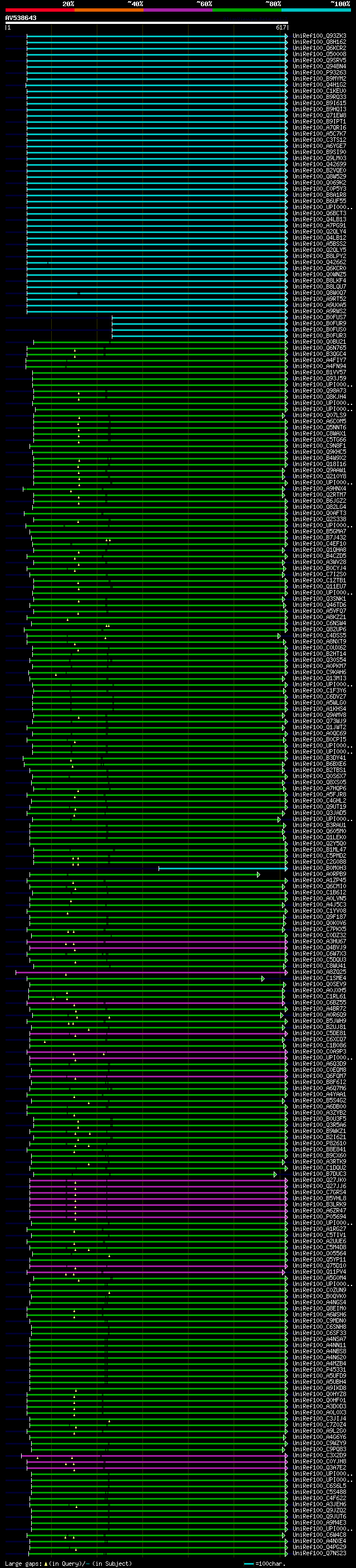
Task: Click the UniRef100_P05694 label
Action: click(319, 1217)
